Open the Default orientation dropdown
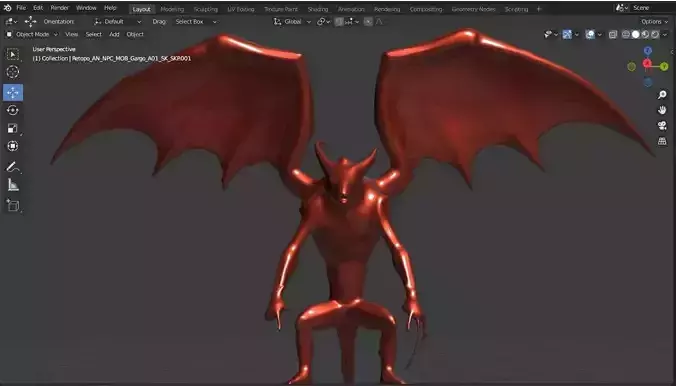This screenshot has width=676, height=386. click(x=117, y=22)
